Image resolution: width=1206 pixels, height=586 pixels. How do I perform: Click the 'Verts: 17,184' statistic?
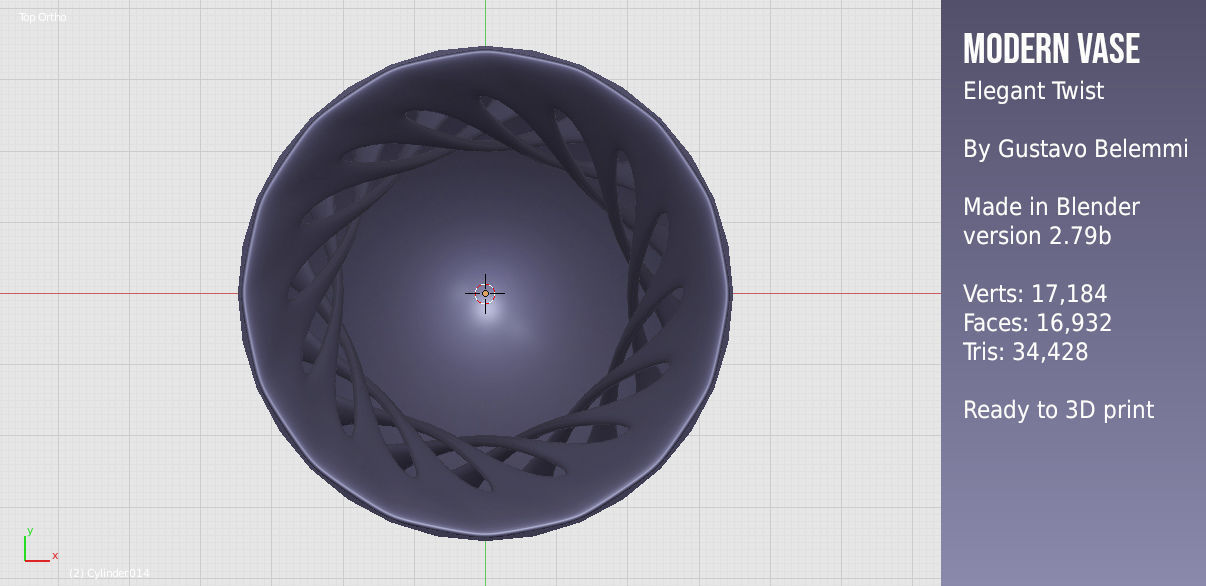[1035, 294]
